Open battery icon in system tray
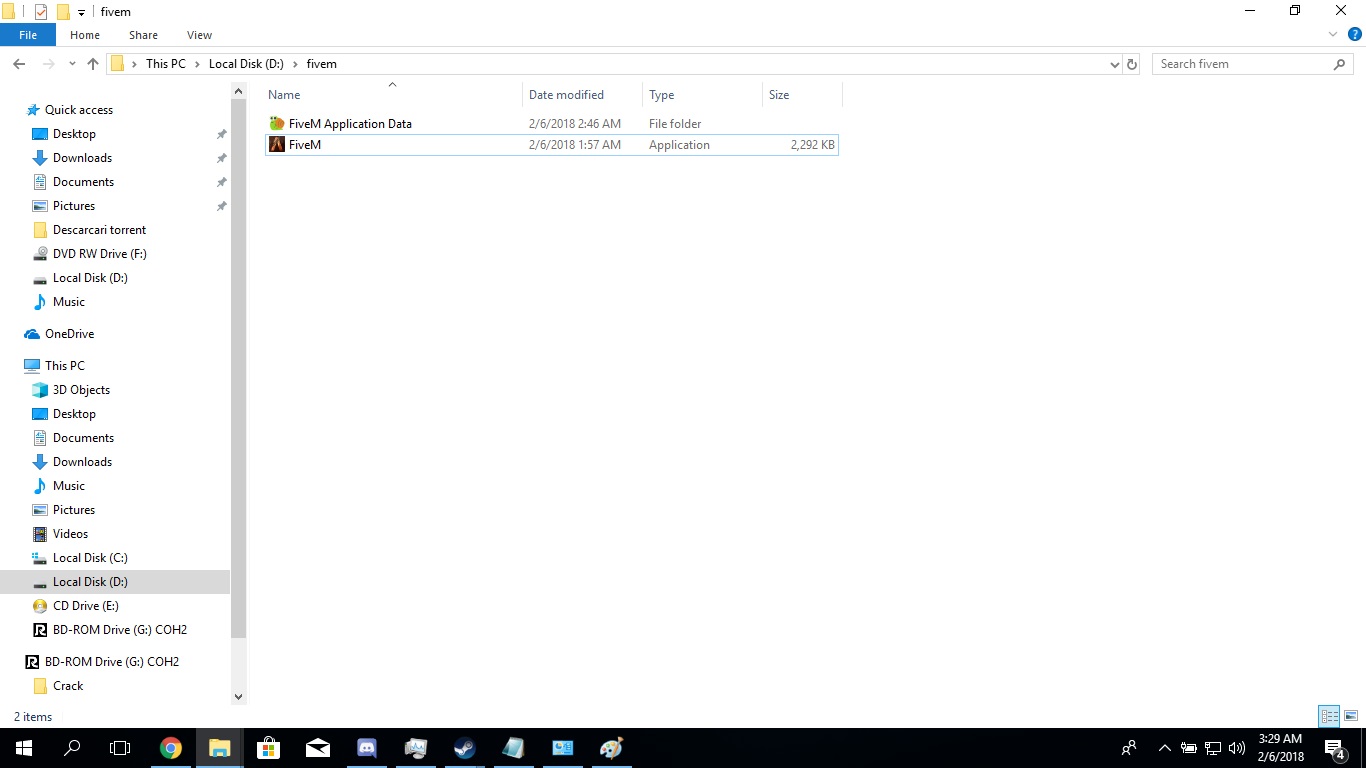Screen dimensions: 1366x768 (1189, 748)
